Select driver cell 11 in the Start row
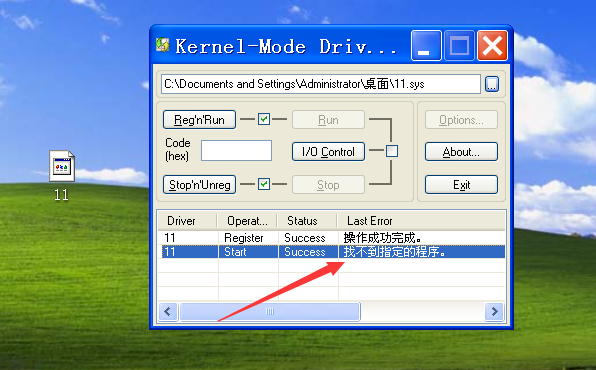The image size is (596, 370). [x=170, y=252]
